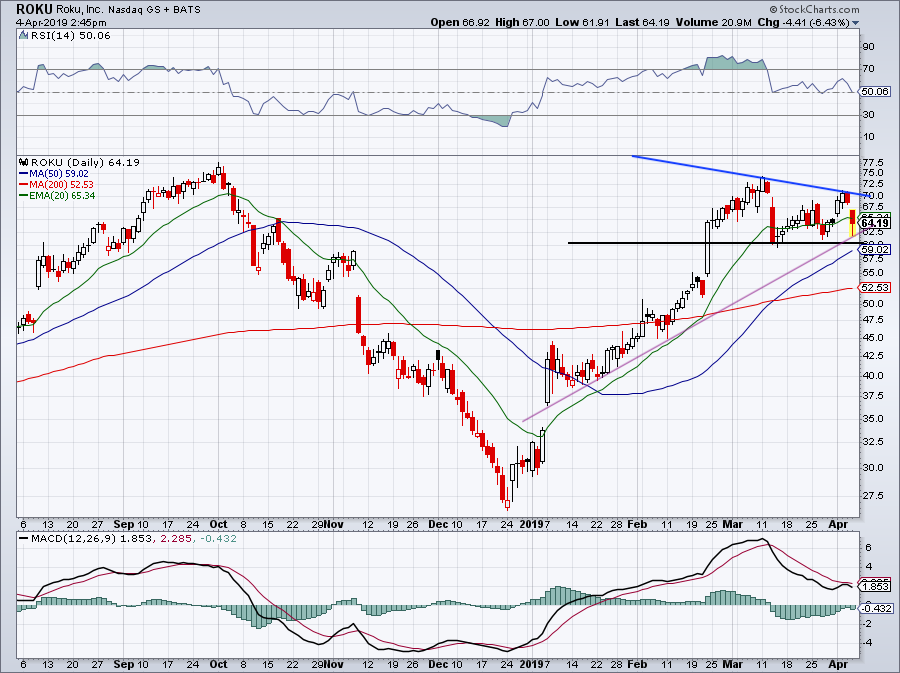Click the 6 level on MACD axis

(868, 548)
